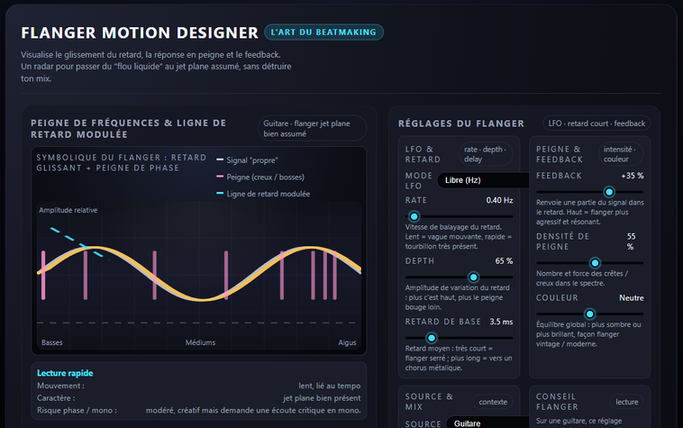The width and height of the screenshot is (683, 428).
Task: Click the 'Médiums' axis label on the chart
Action: pyautogui.click(x=200, y=343)
